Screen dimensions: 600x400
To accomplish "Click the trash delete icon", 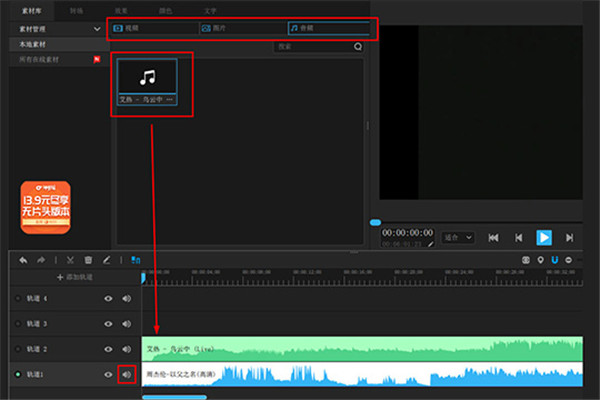I will tap(88, 259).
